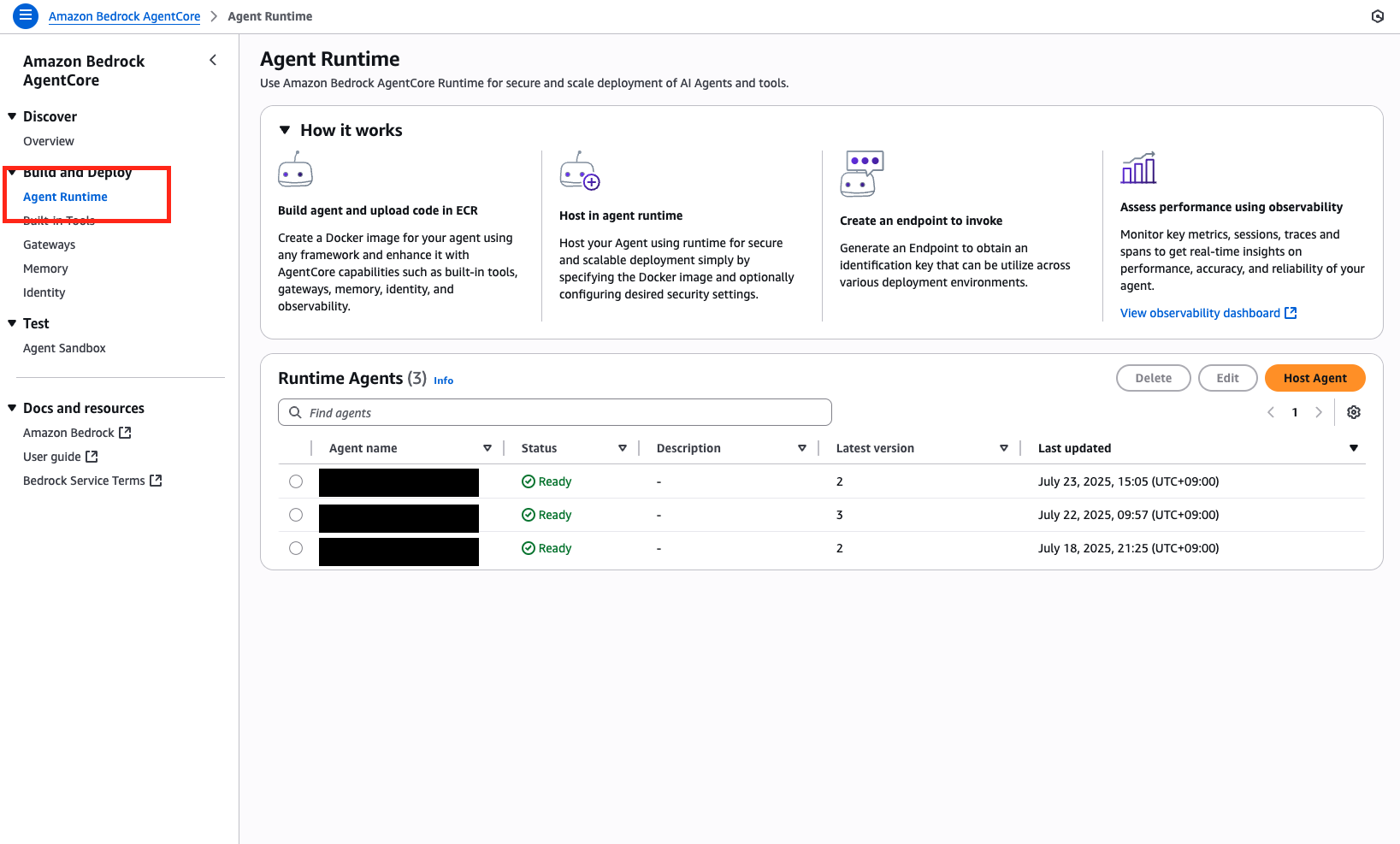Click page number 1 in pagination
This screenshot has height=844, width=1400.
pyautogui.click(x=1295, y=412)
